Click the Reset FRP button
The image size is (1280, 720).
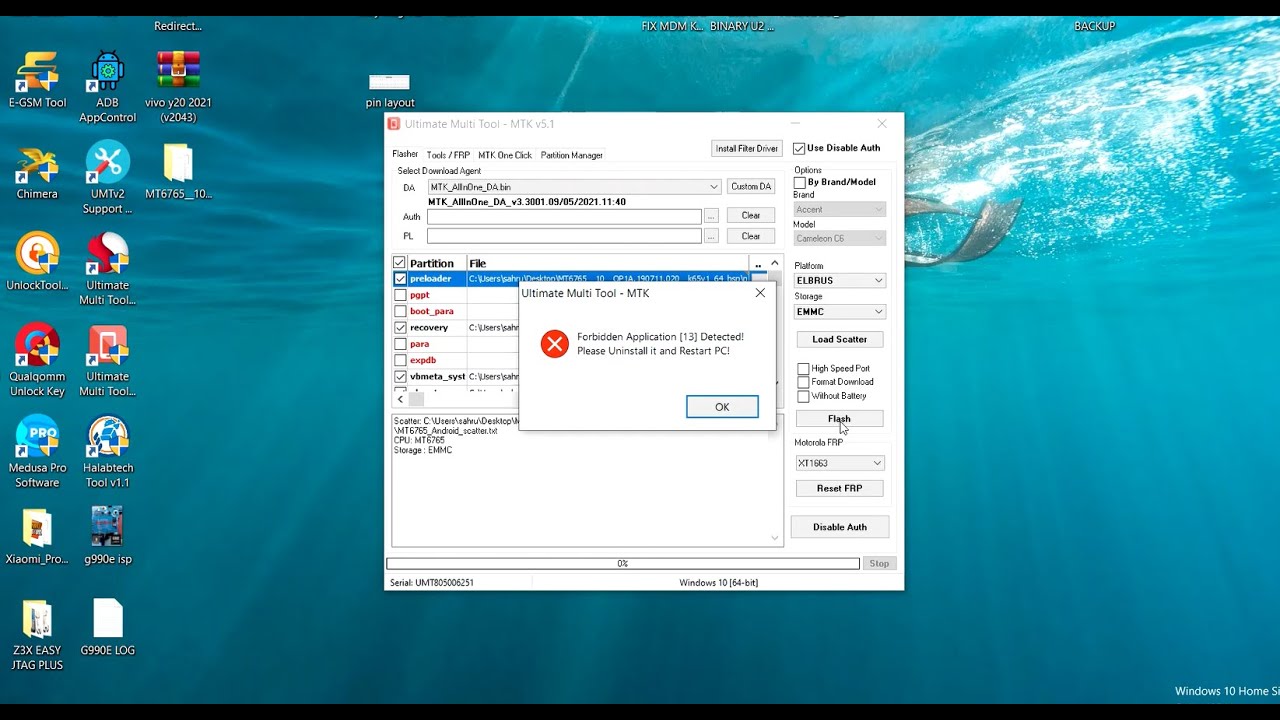840,488
